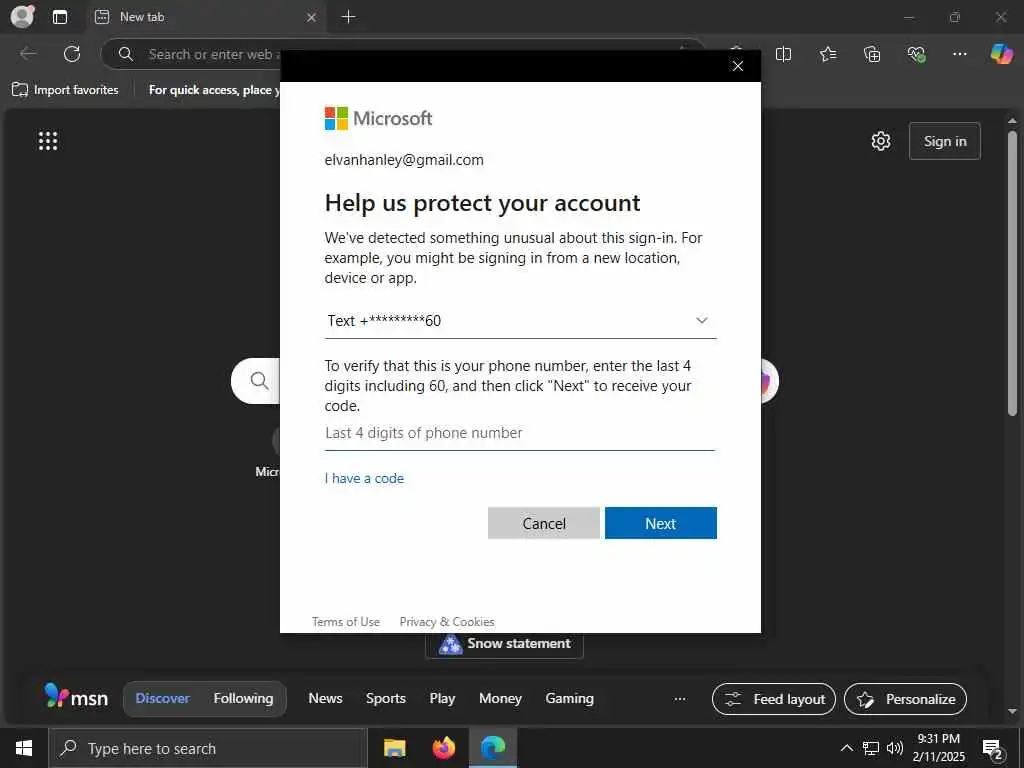Close the Microsoft sign-in dialog

(738, 66)
